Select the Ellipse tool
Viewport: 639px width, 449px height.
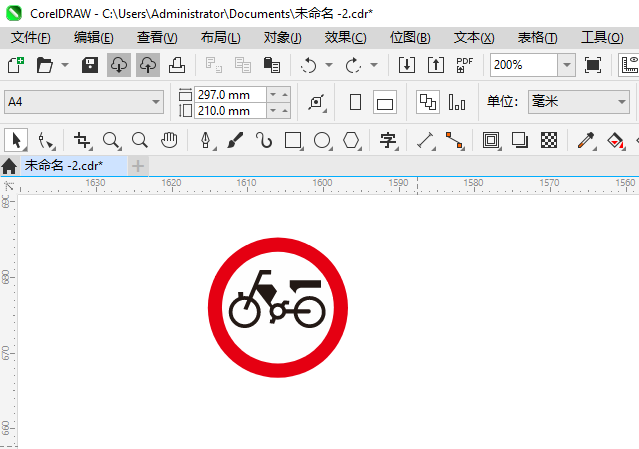[322, 141]
